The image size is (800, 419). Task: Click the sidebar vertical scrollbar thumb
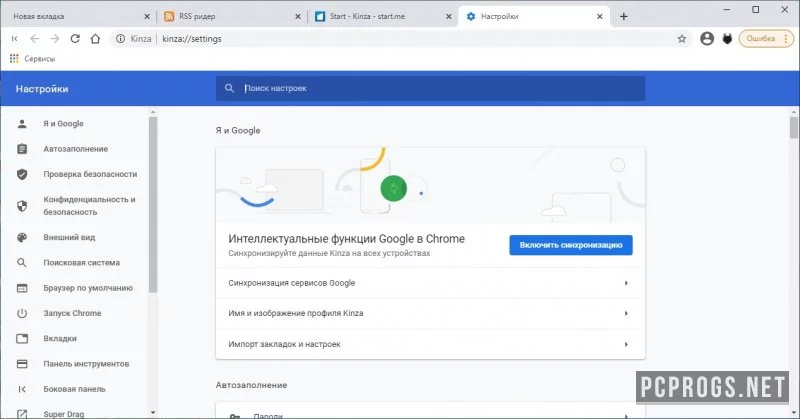coord(153,204)
